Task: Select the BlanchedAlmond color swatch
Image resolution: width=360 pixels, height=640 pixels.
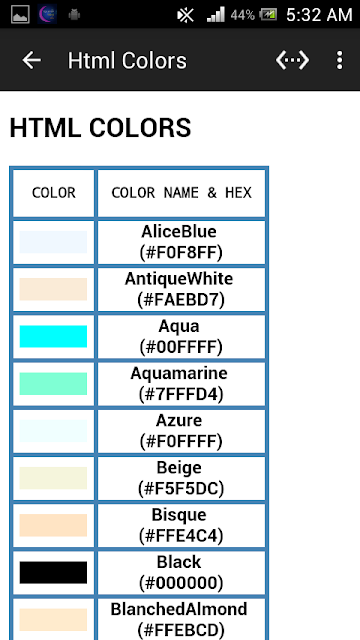Action: pos(53,620)
